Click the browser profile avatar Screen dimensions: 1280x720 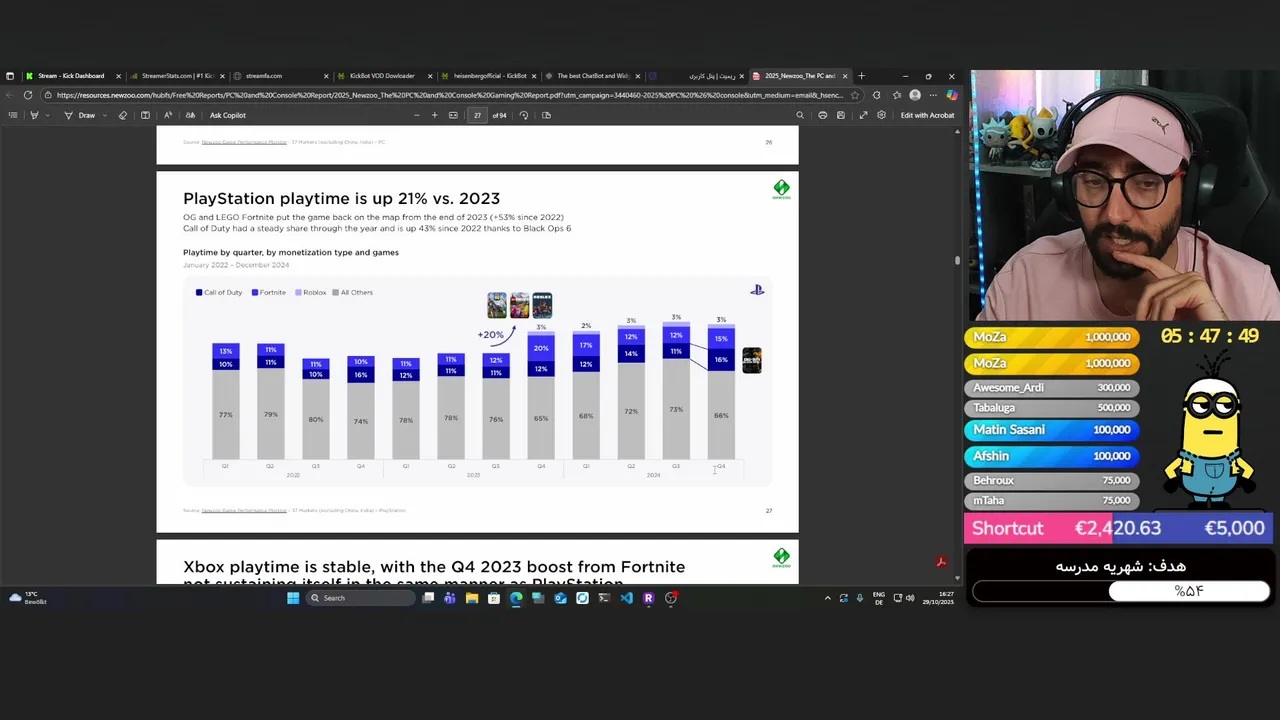915,95
